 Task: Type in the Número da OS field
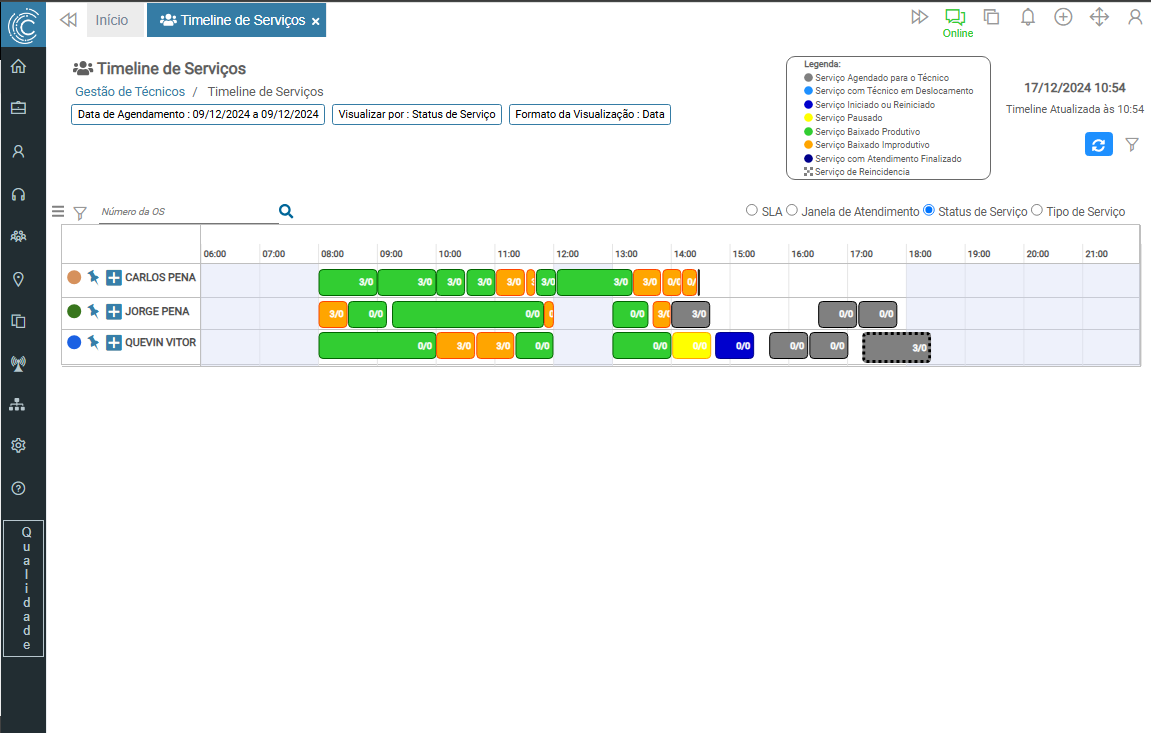point(186,212)
